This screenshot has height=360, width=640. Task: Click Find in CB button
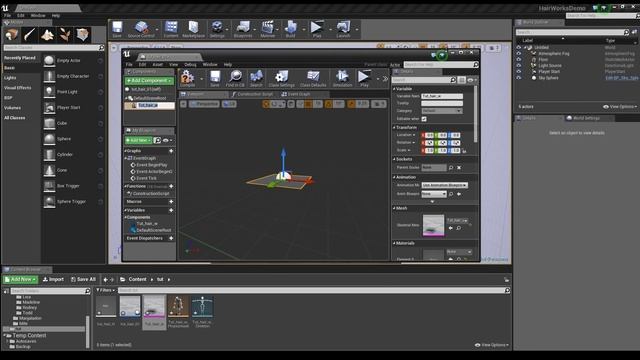point(235,78)
